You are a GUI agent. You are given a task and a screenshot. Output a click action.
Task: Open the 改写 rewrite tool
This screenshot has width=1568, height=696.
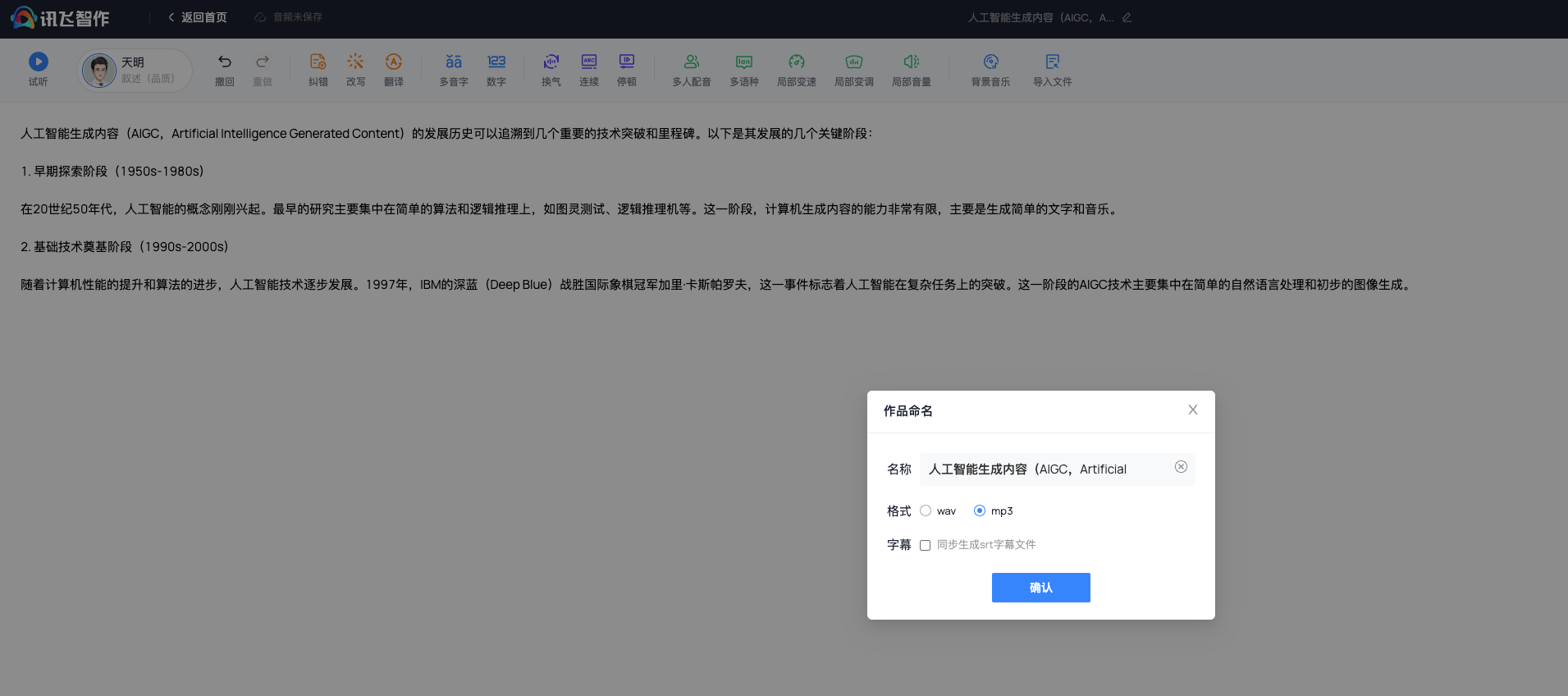pyautogui.click(x=355, y=62)
